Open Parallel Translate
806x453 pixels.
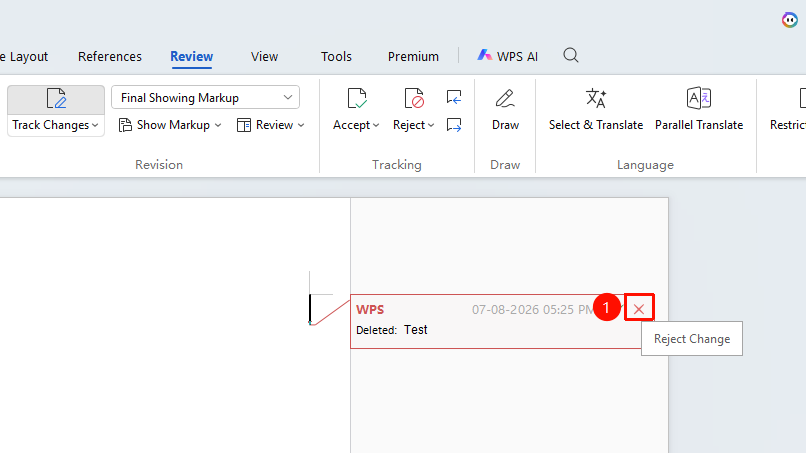pos(699,110)
